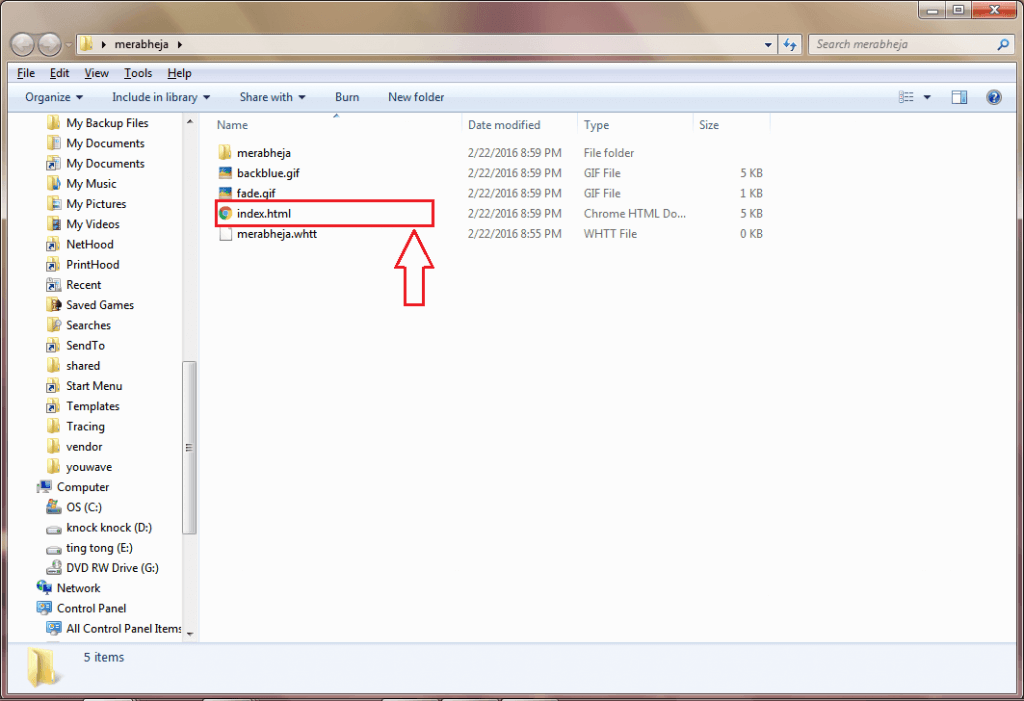Click the Burn toolbar button
1024x701 pixels.
tap(347, 97)
